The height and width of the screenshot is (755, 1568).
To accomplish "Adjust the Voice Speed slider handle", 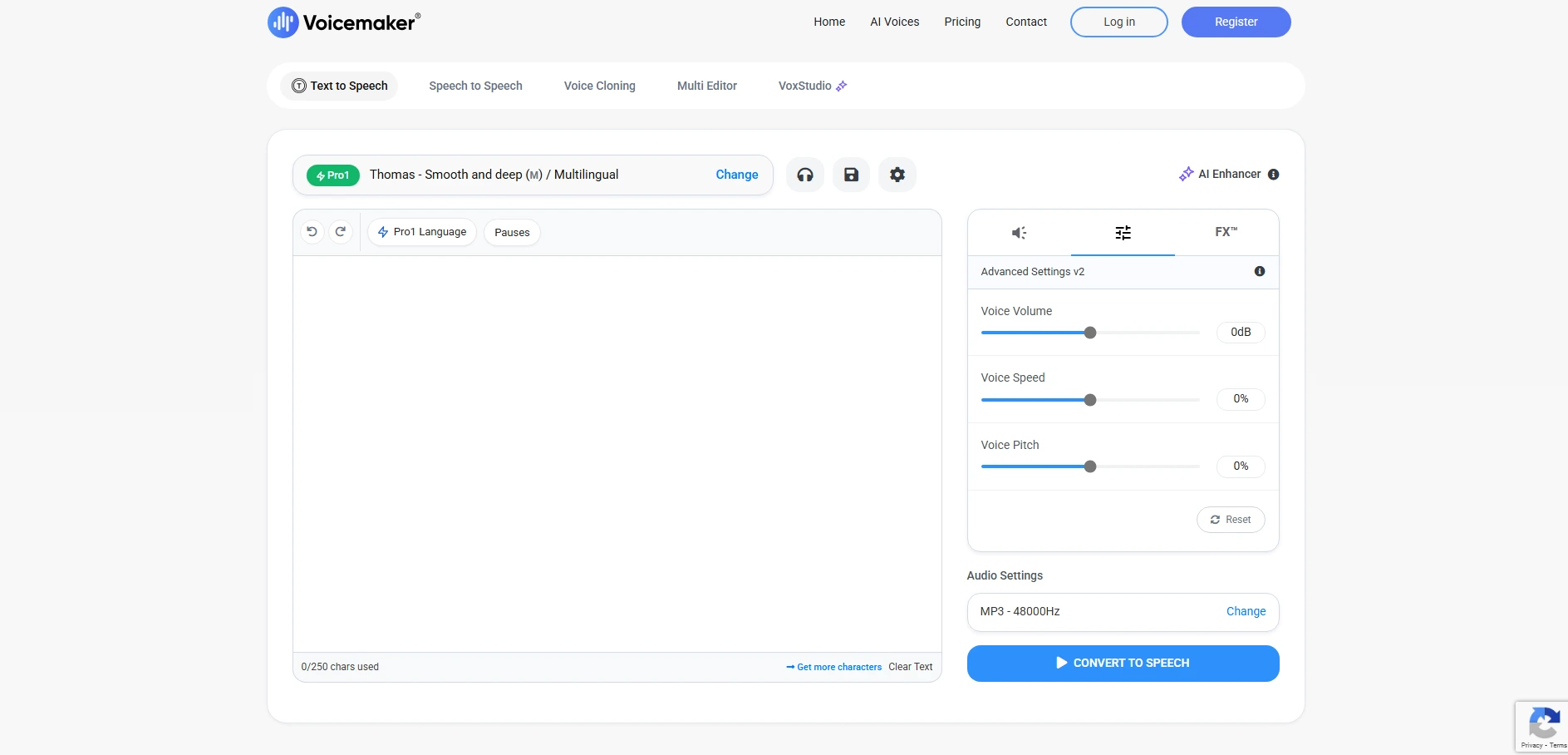I will click(x=1090, y=400).
